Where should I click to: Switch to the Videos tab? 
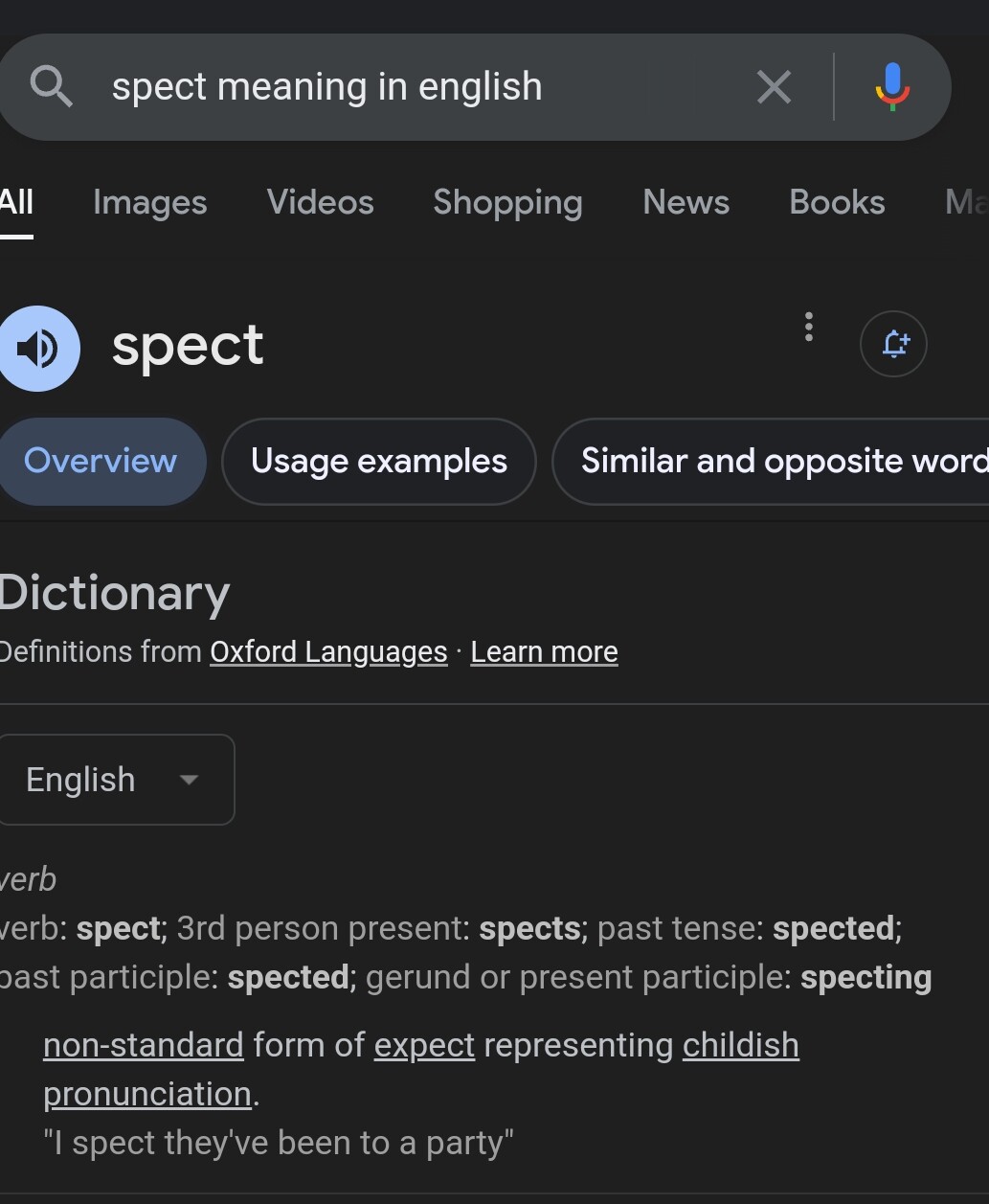click(x=321, y=202)
